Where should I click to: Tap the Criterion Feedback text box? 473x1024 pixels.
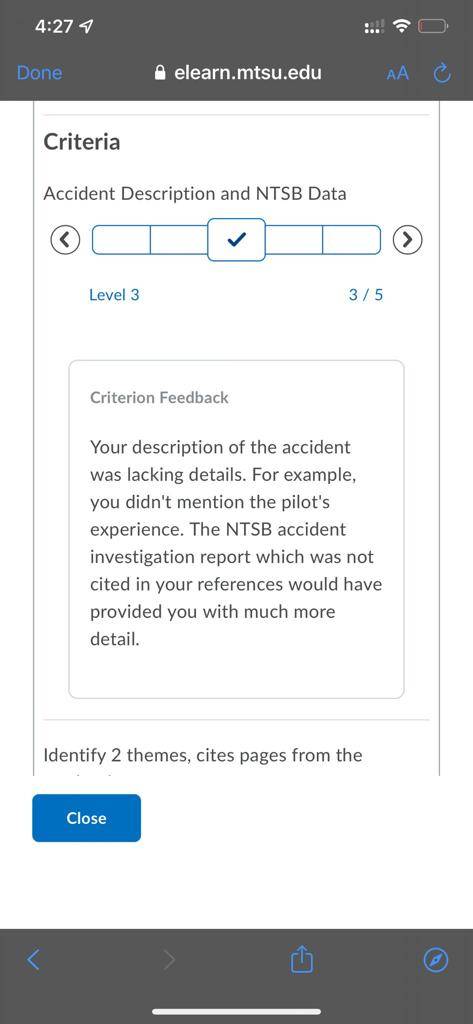[236, 529]
